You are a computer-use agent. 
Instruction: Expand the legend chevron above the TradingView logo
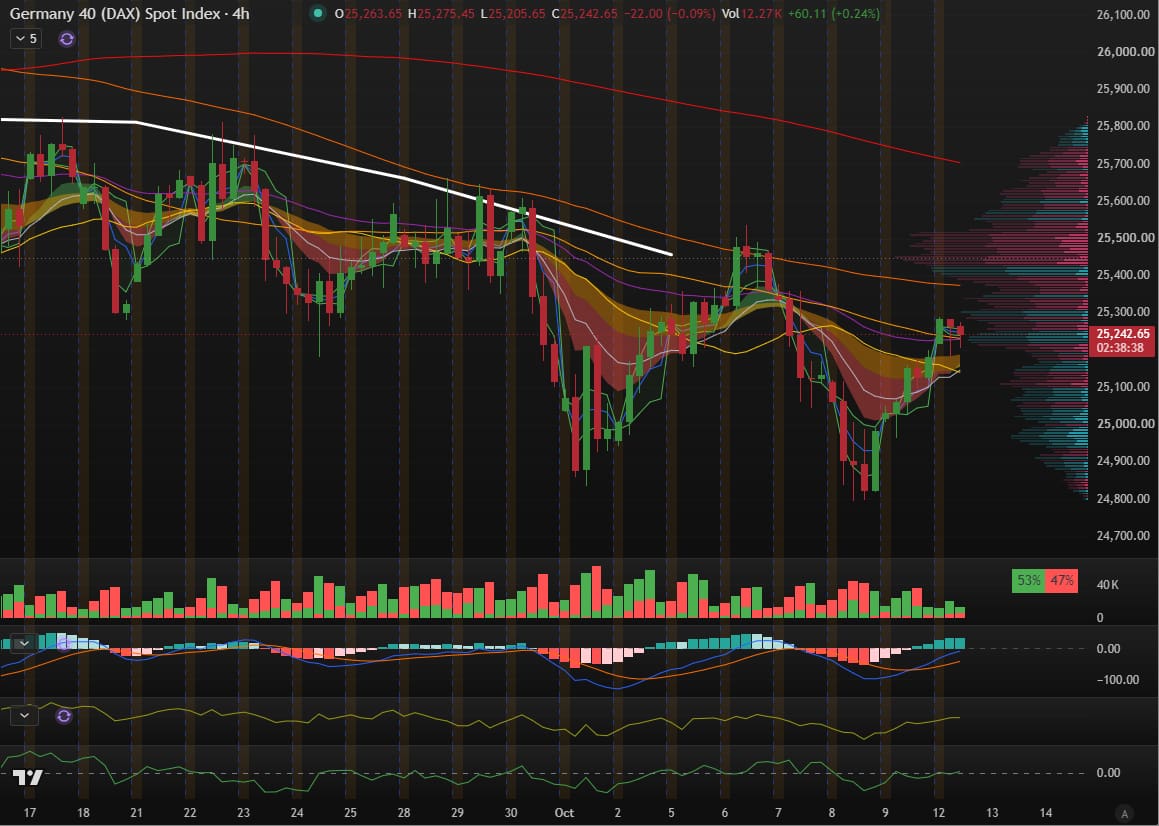pyautogui.click(x=25, y=715)
